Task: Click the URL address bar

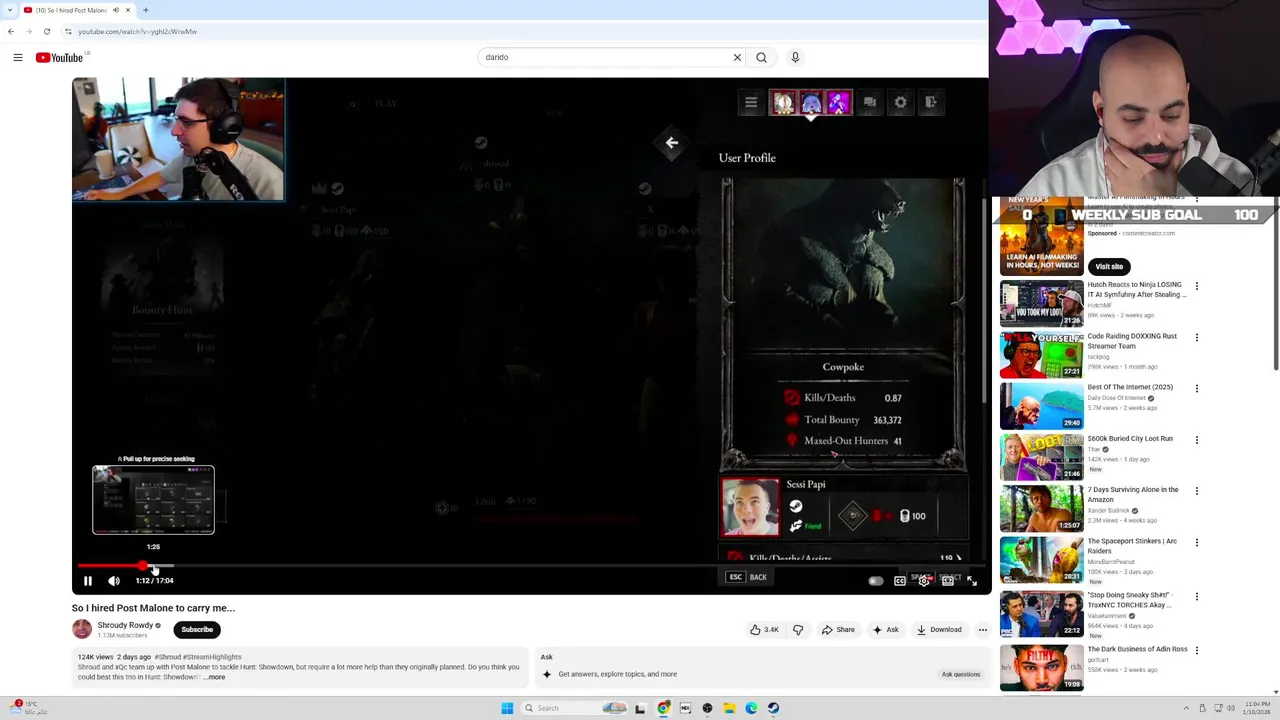Action: 520,31
